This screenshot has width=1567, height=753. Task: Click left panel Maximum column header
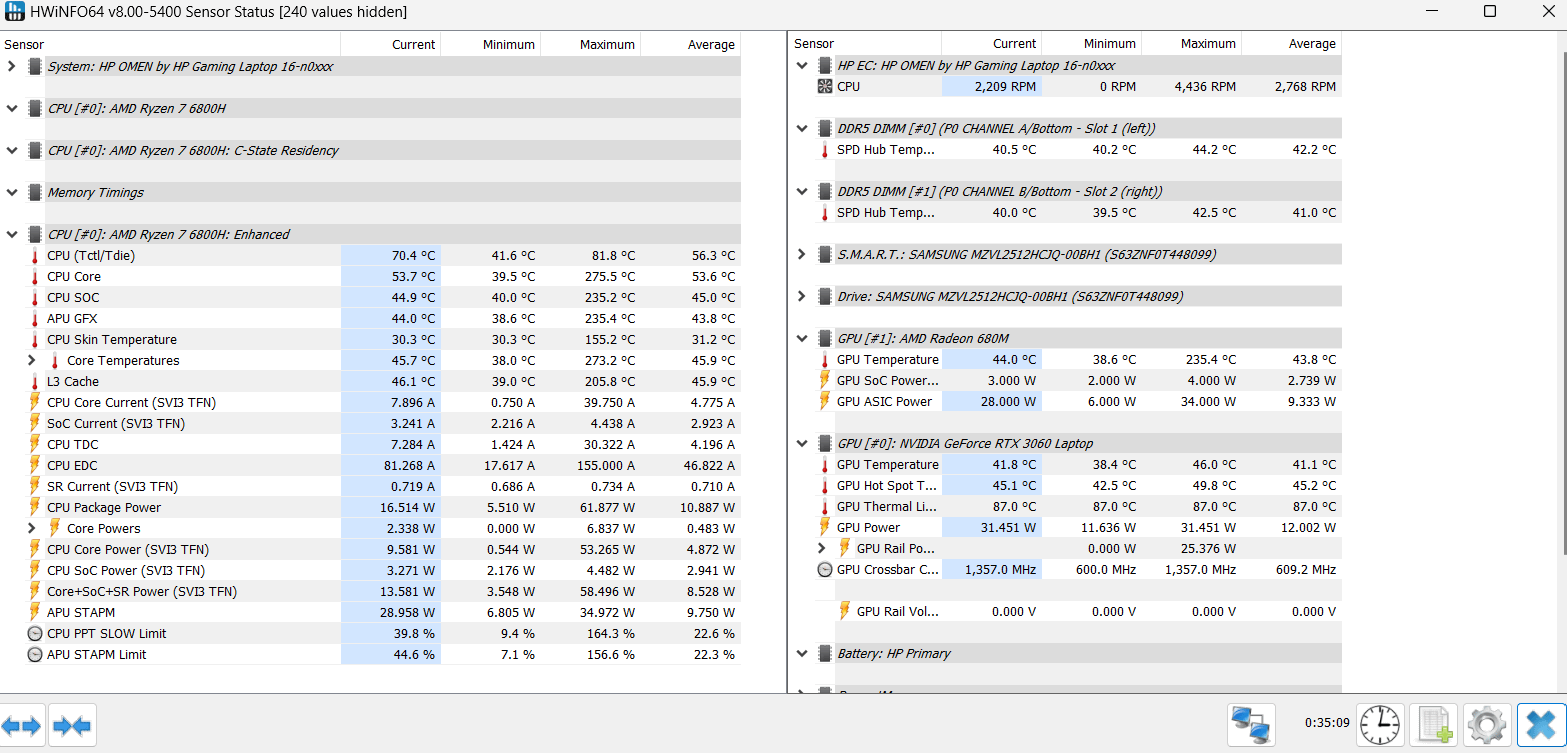tap(591, 44)
